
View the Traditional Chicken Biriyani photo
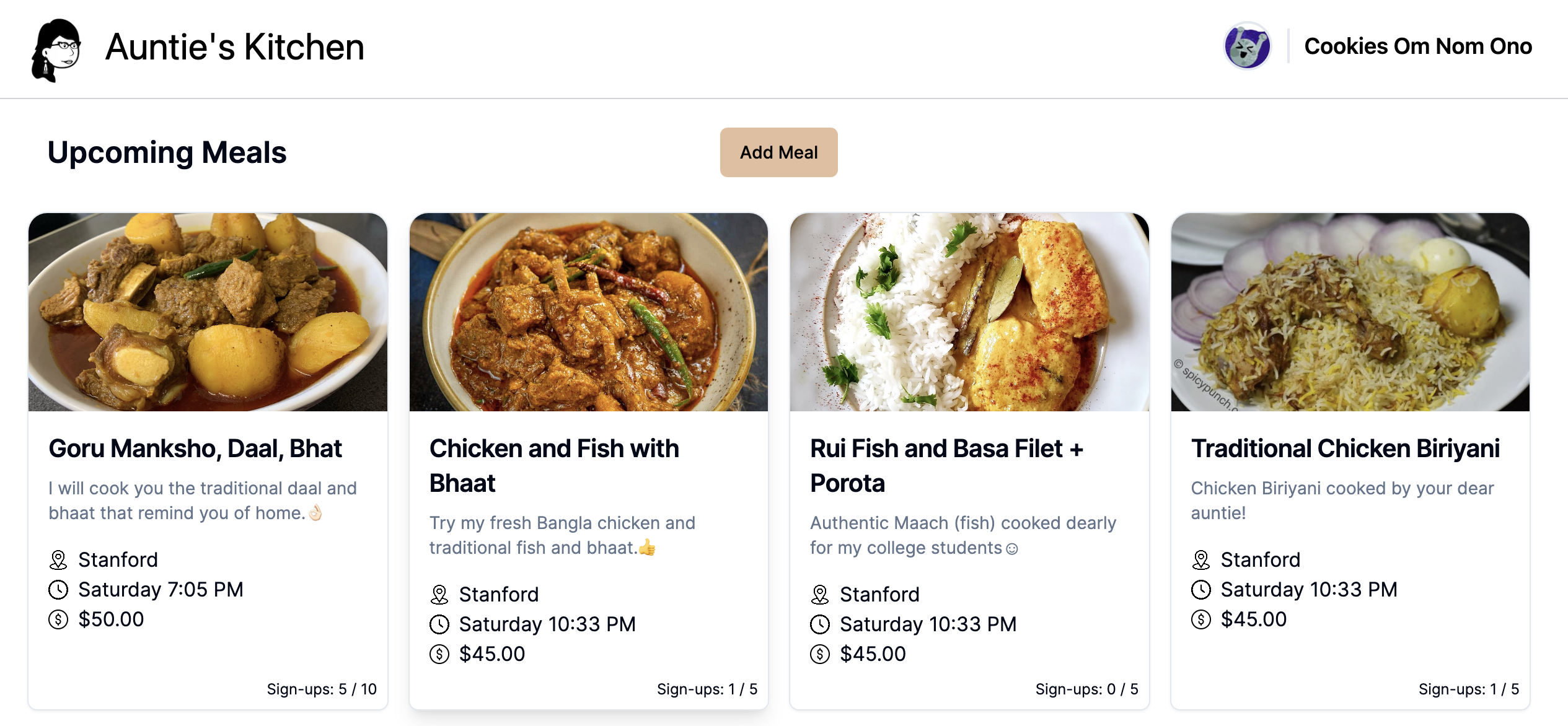click(1350, 312)
